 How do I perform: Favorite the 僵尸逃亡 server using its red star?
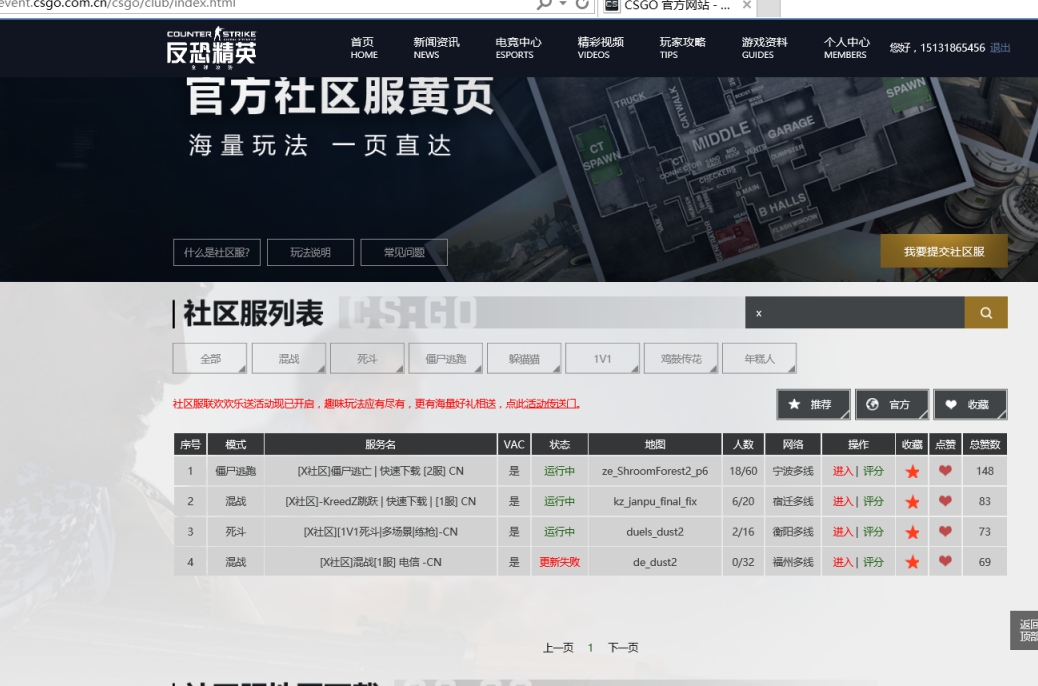pos(911,472)
